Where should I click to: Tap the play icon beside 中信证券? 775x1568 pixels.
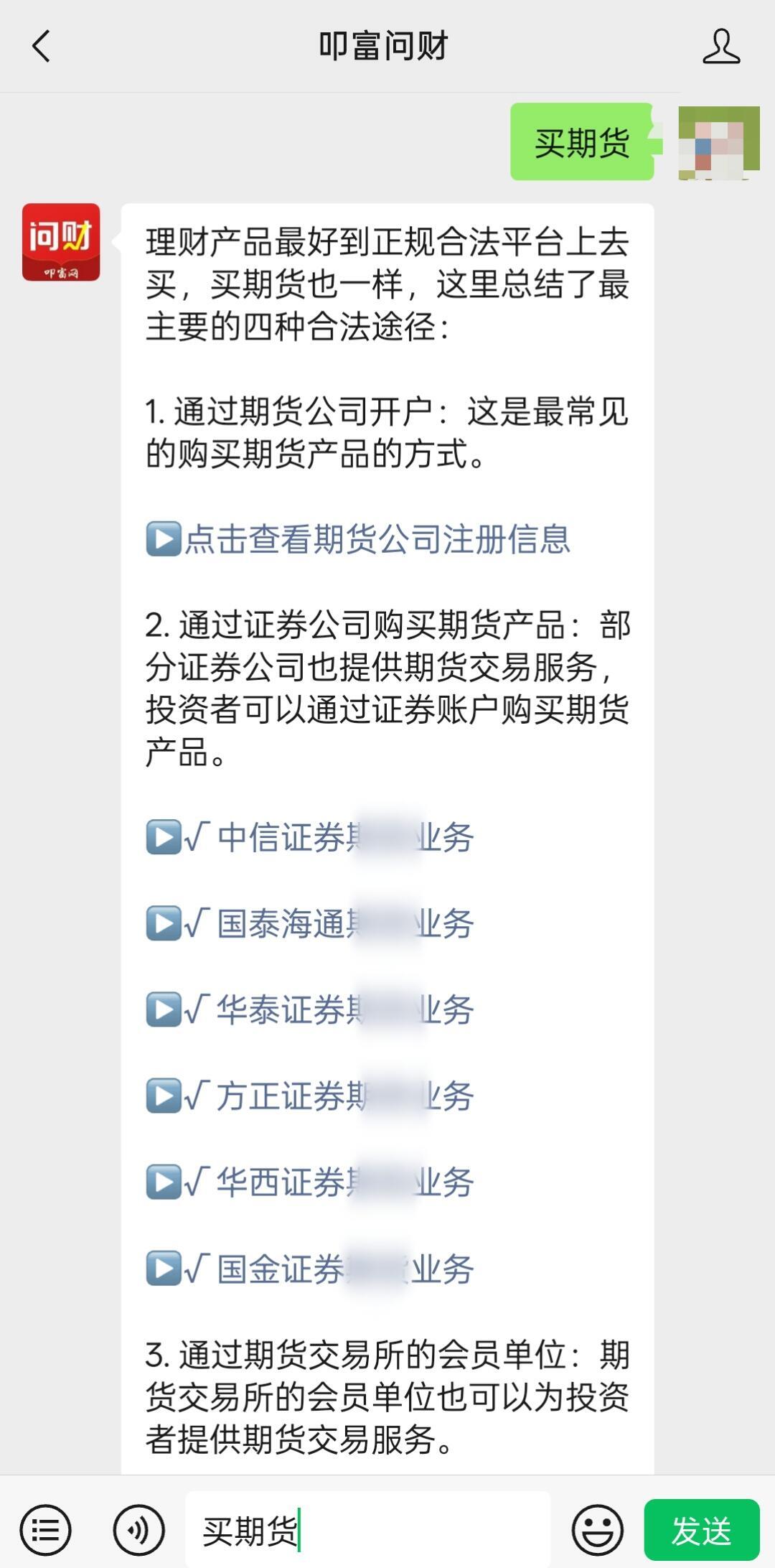coord(163,837)
